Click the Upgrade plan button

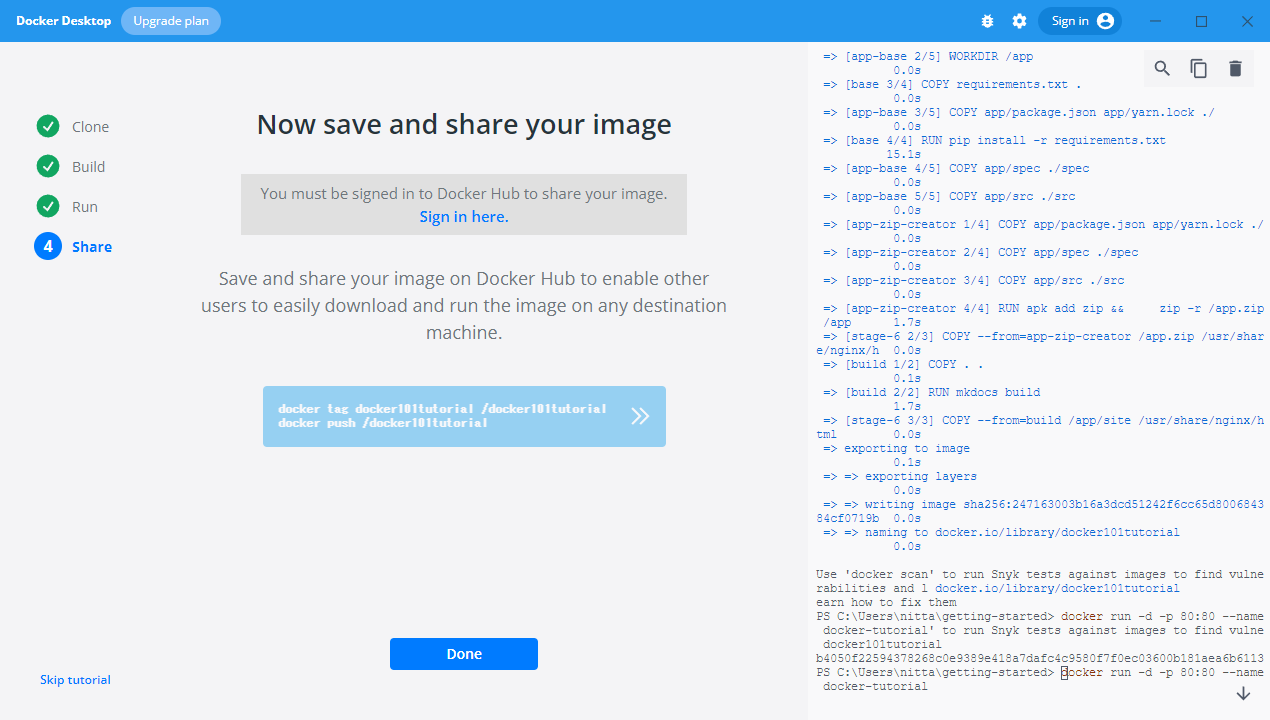(x=171, y=21)
